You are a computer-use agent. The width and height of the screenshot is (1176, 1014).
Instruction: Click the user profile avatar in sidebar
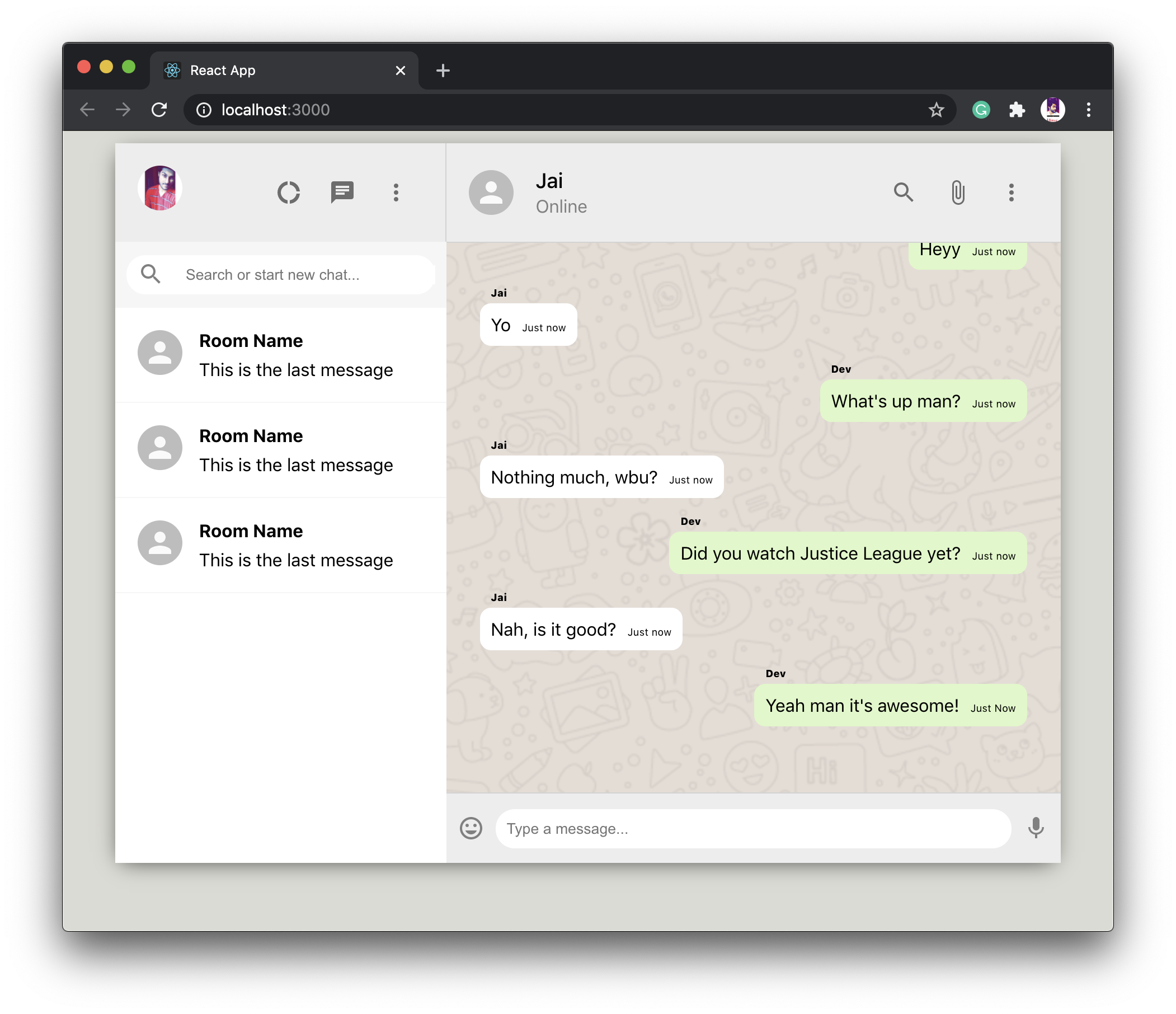(160, 188)
